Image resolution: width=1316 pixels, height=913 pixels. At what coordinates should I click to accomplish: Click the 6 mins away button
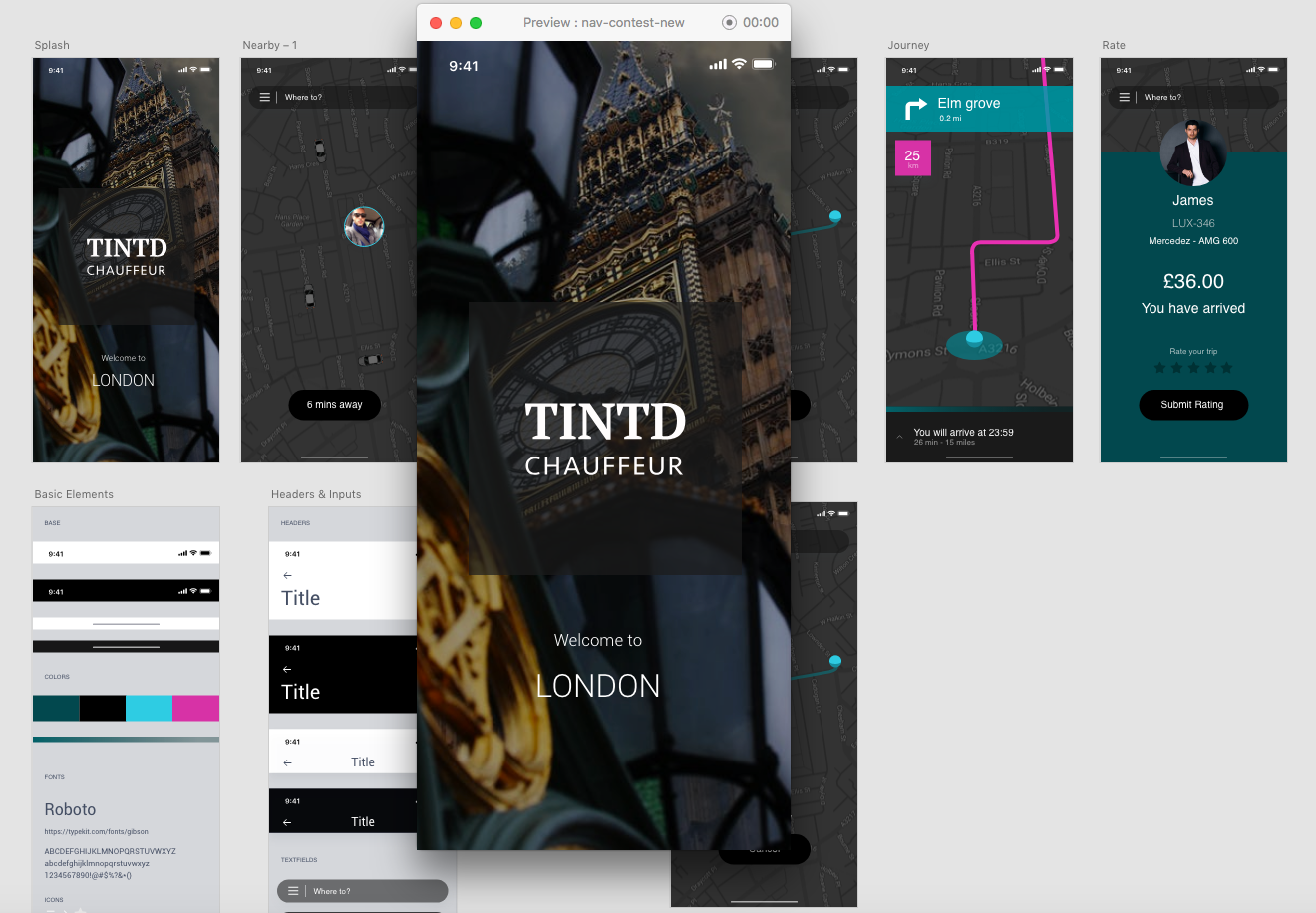click(335, 405)
